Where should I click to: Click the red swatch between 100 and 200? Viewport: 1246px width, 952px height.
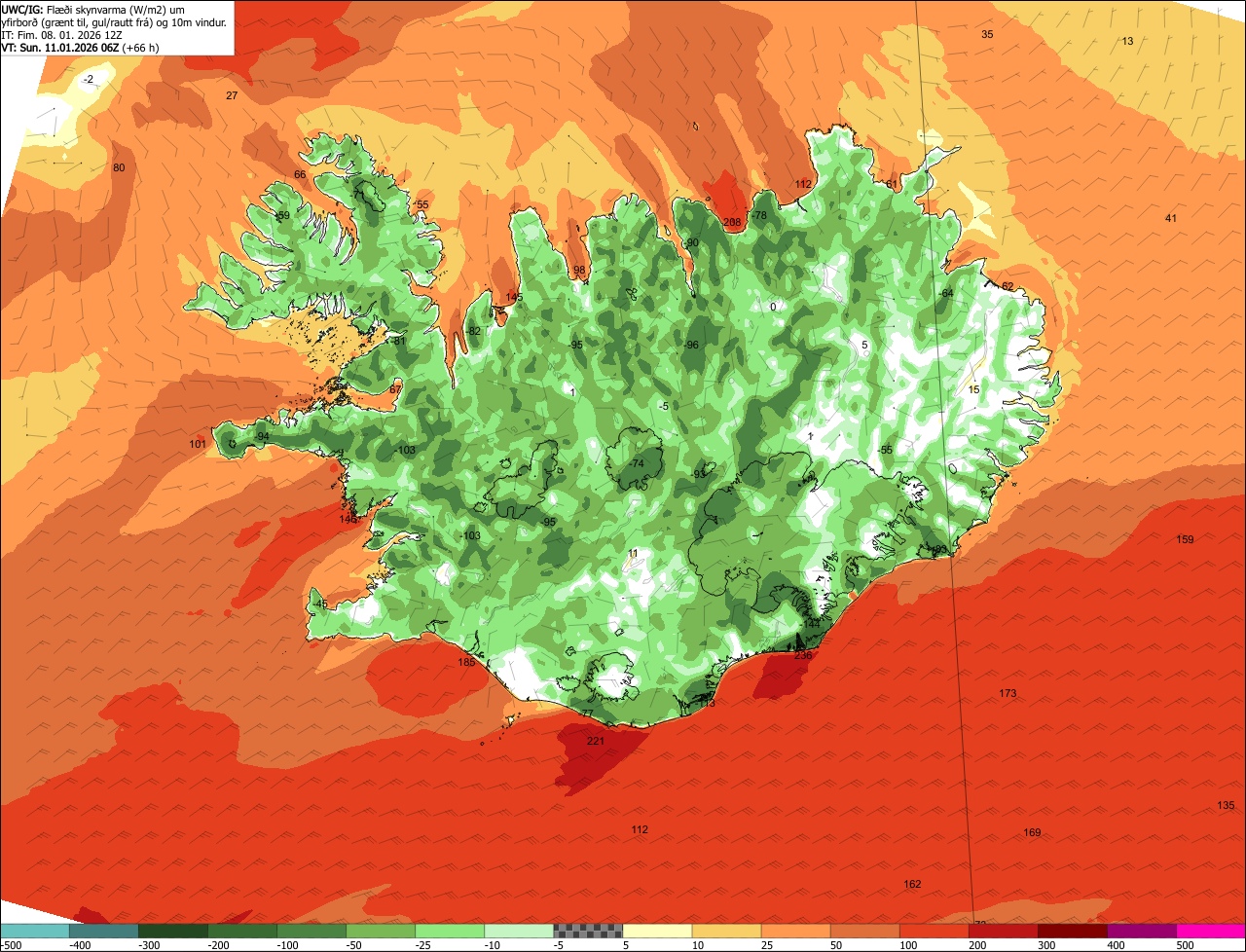(x=934, y=931)
